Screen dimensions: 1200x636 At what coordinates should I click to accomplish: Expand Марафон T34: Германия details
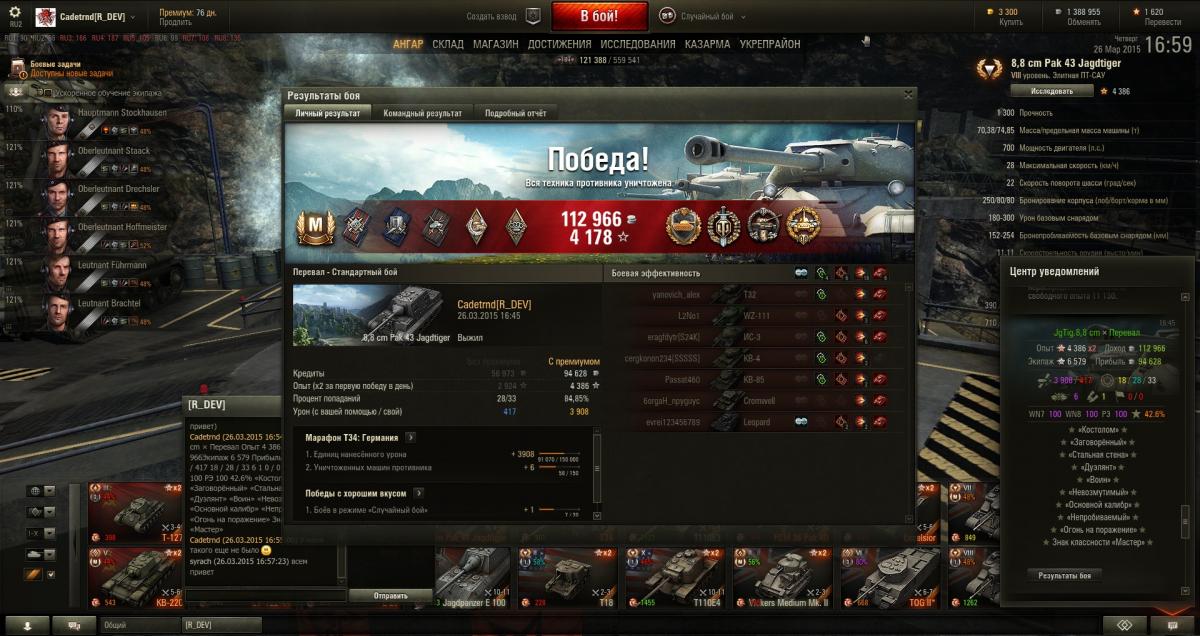(411, 438)
